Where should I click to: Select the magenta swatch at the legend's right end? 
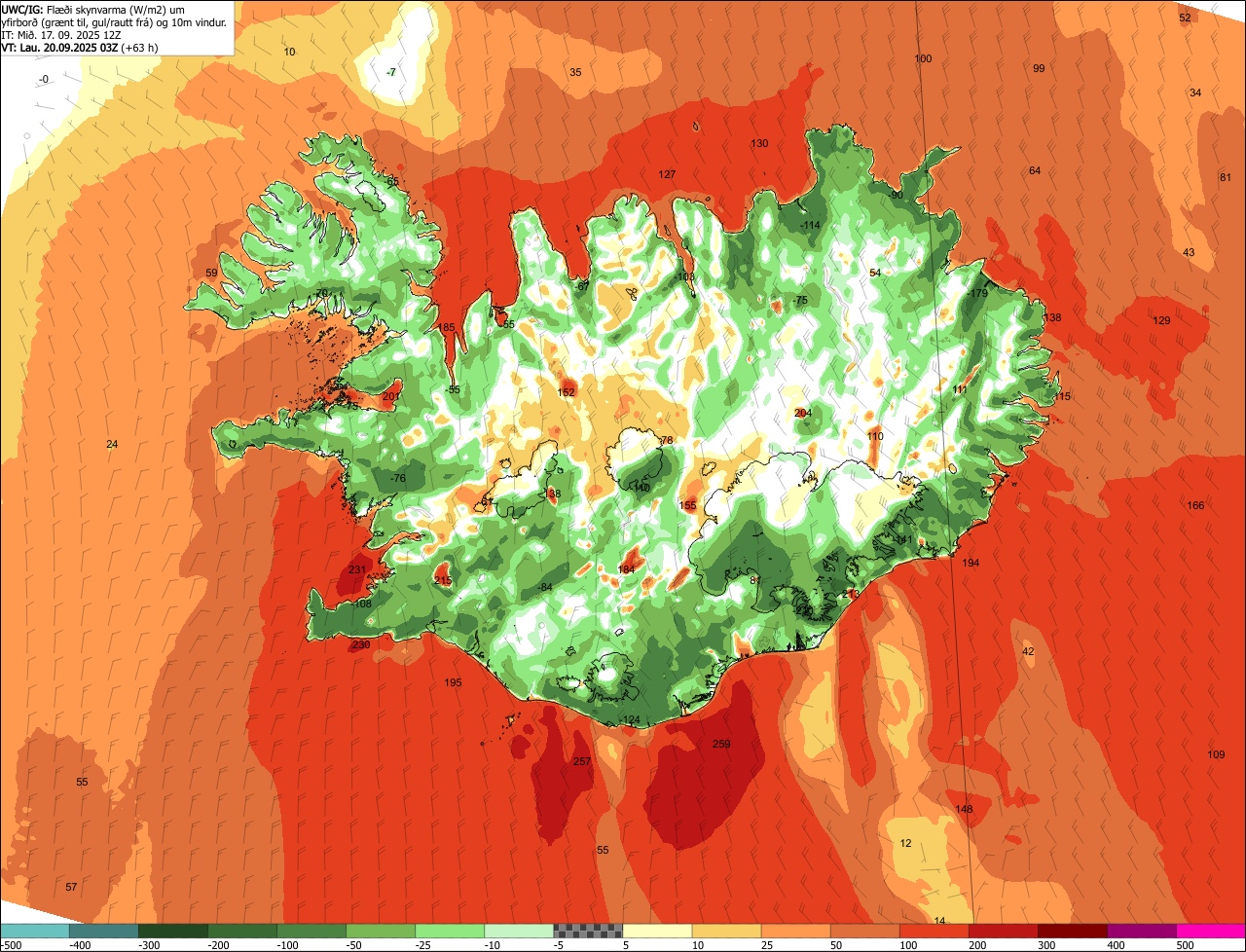coord(1211,931)
